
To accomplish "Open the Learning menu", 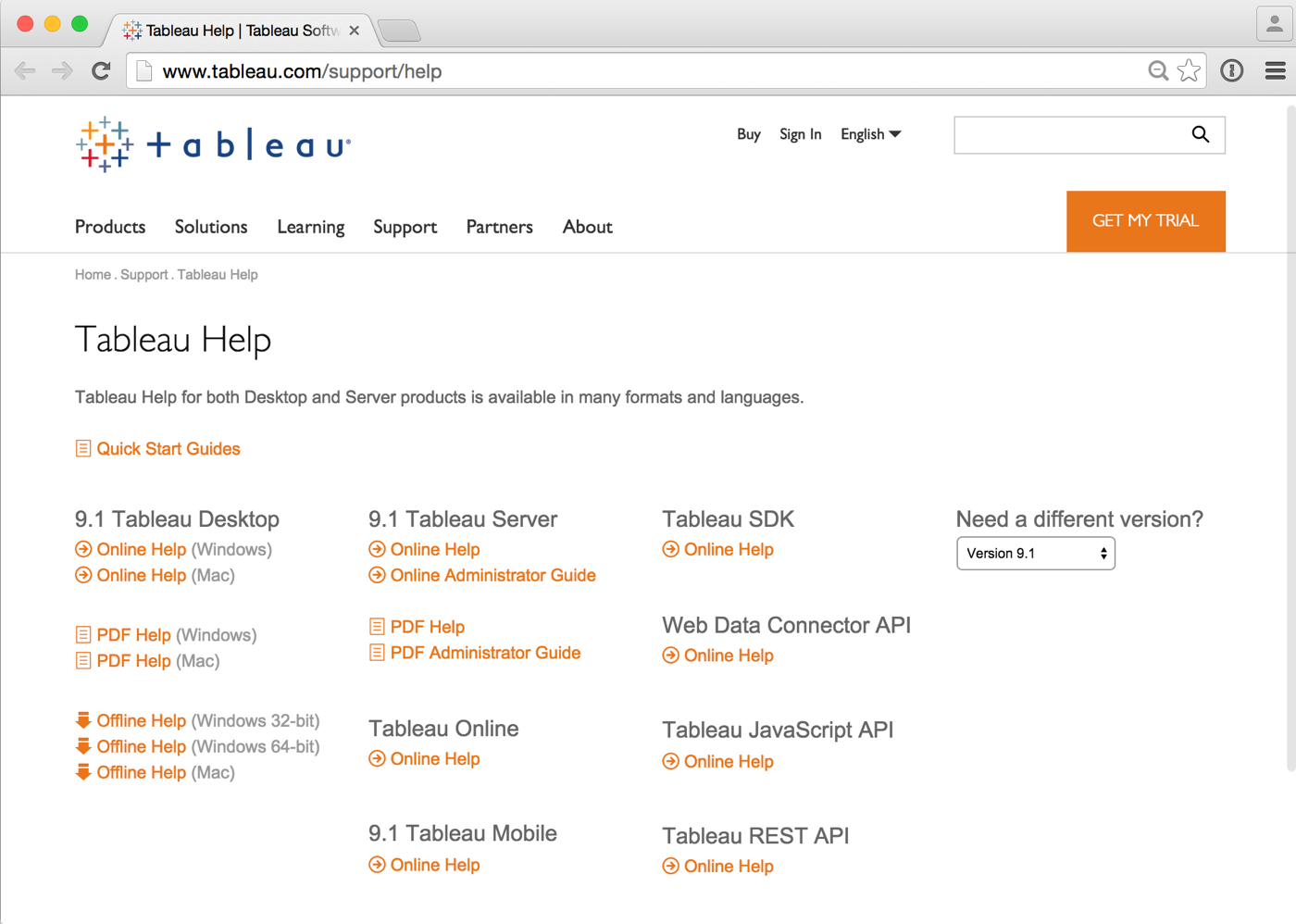I will pyautogui.click(x=311, y=227).
